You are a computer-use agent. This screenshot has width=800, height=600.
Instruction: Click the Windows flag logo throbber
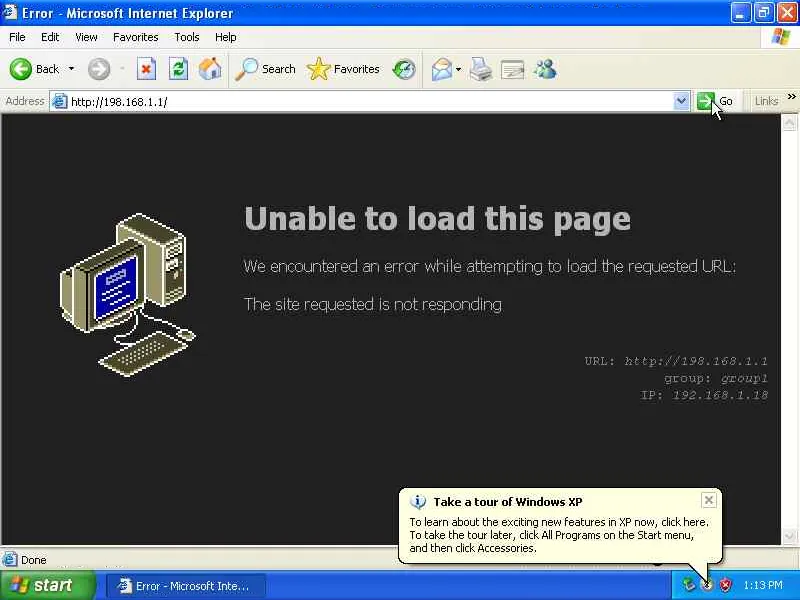(x=781, y=37)
